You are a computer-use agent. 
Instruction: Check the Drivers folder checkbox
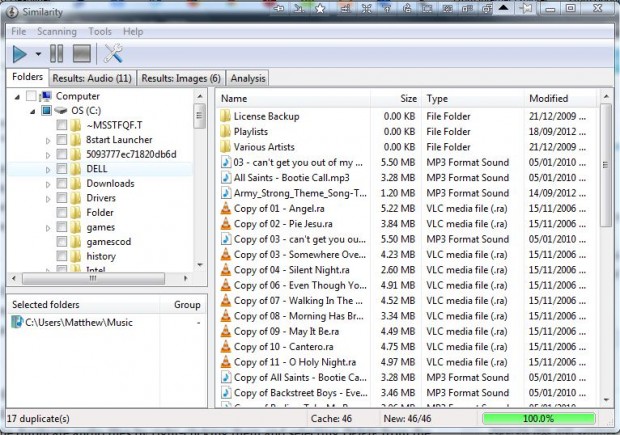point(62,198)
